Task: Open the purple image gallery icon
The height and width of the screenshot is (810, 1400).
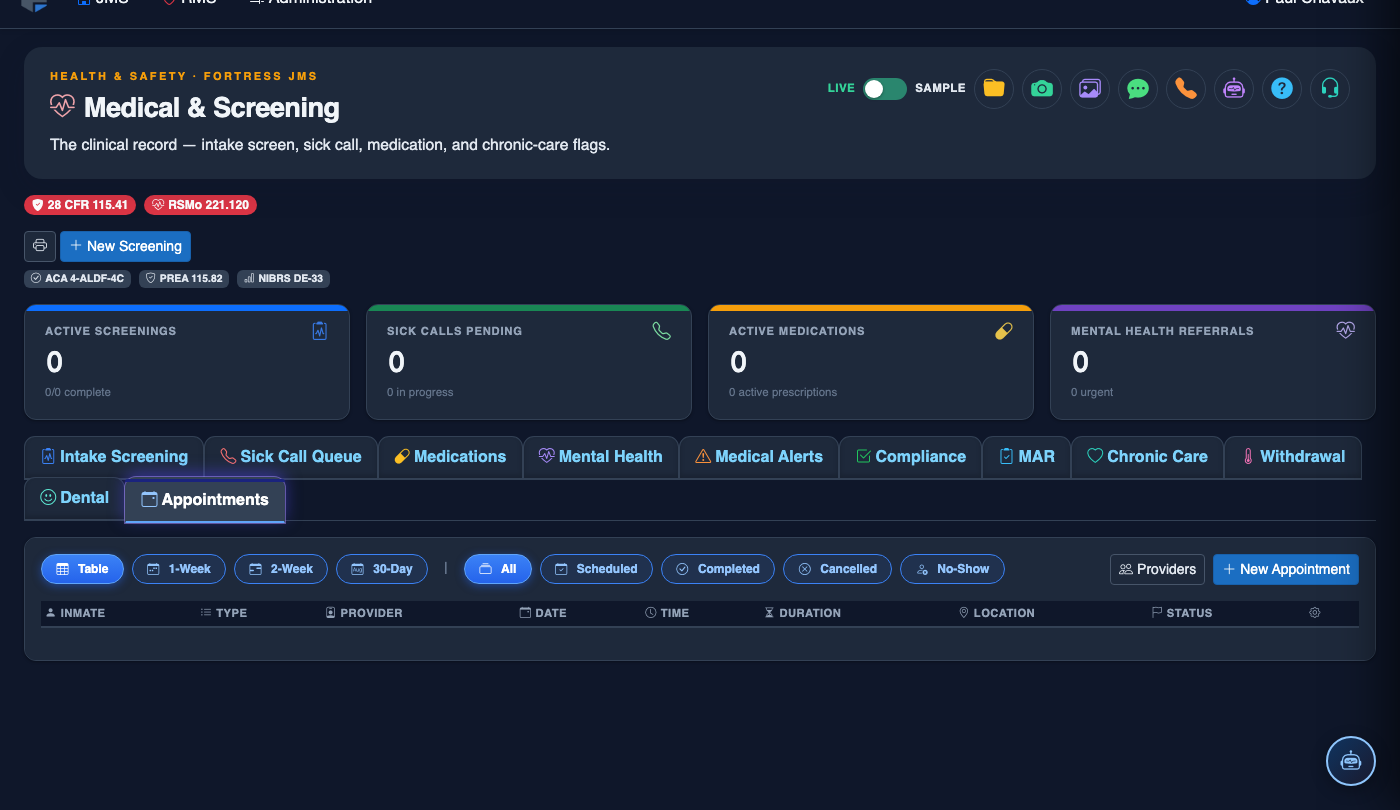Action: point(1090,88)
